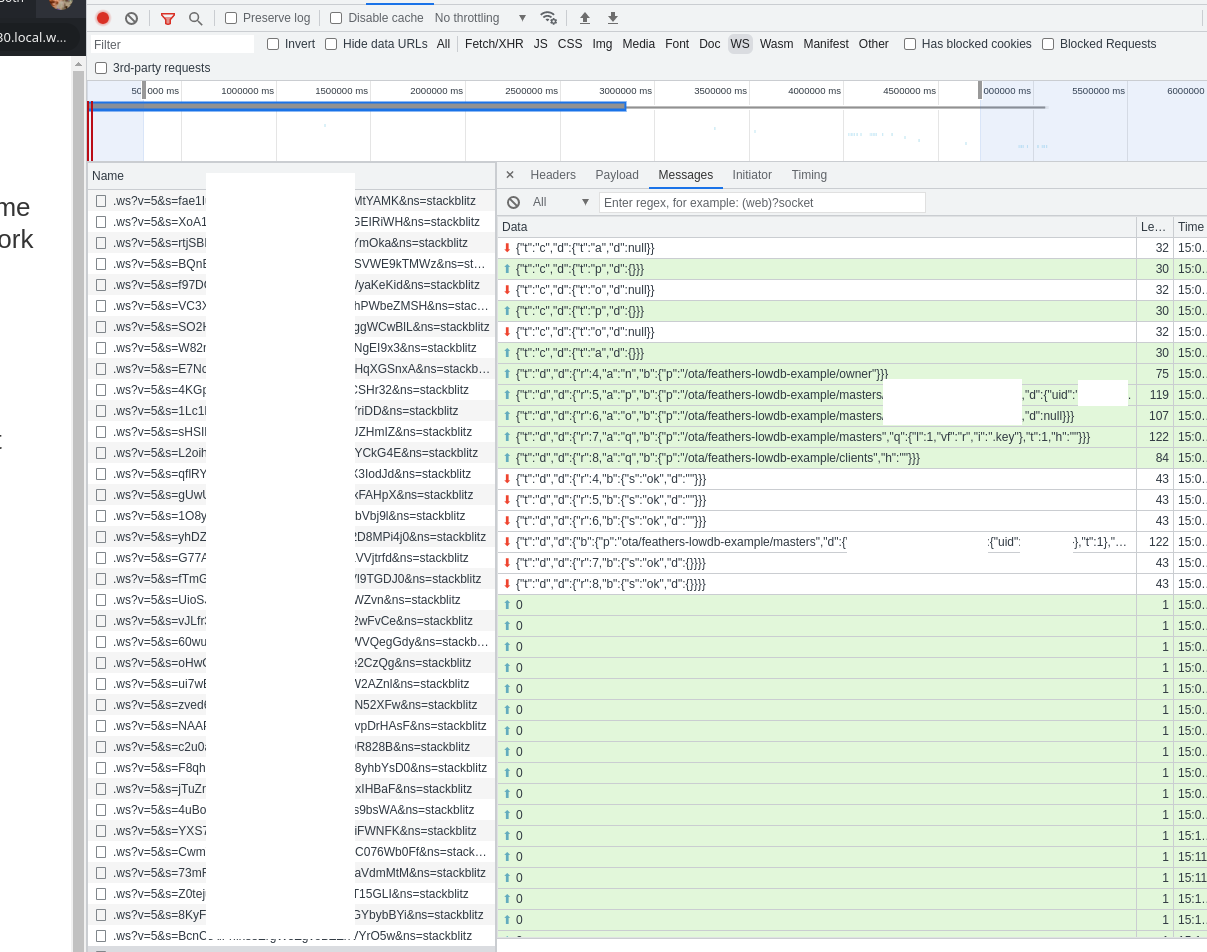Click the blue overview timeline selection bar
Screen dimensions: 1207x952
click(359, 106)
